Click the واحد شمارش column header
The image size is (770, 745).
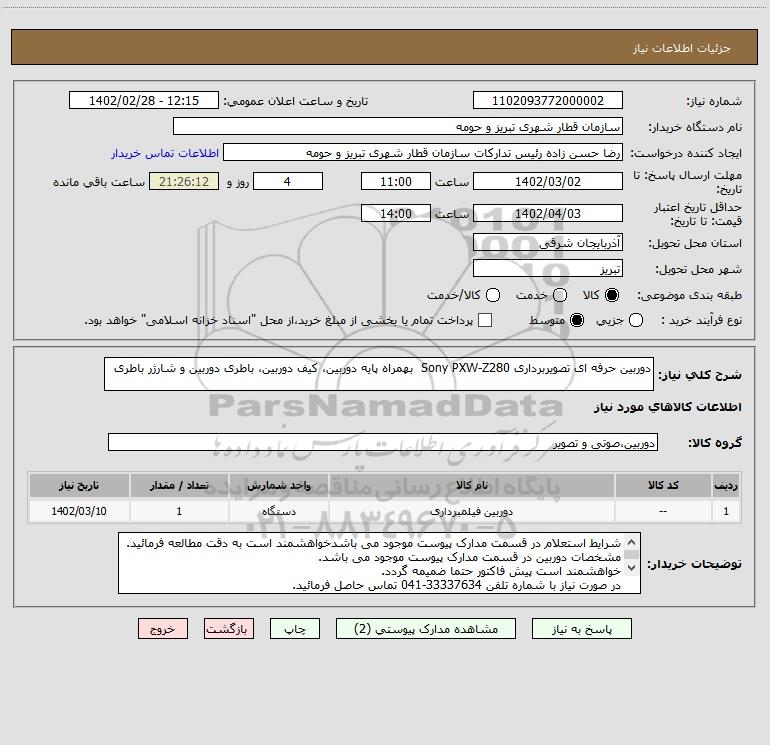pos(278,485)
